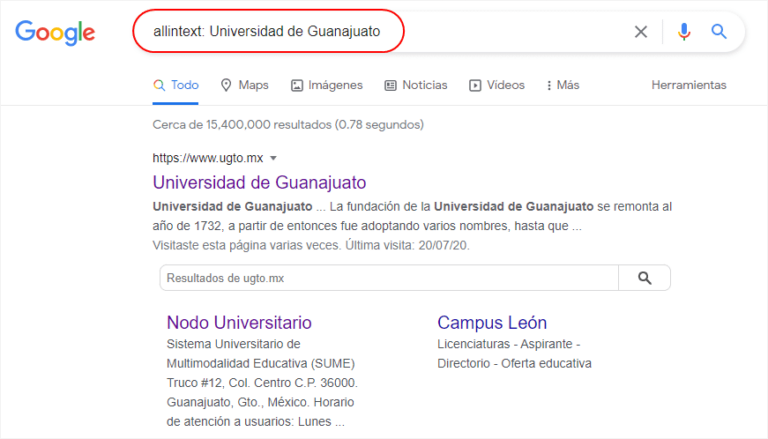This screenshot has width=768, height=439.
Task: Click the Resultados de ugto.mx search field
Action: [389, 278]
